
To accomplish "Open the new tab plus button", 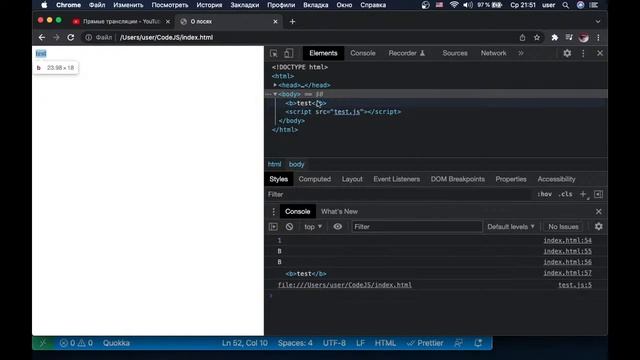I will pyautogui.click(x=292, y=22).
